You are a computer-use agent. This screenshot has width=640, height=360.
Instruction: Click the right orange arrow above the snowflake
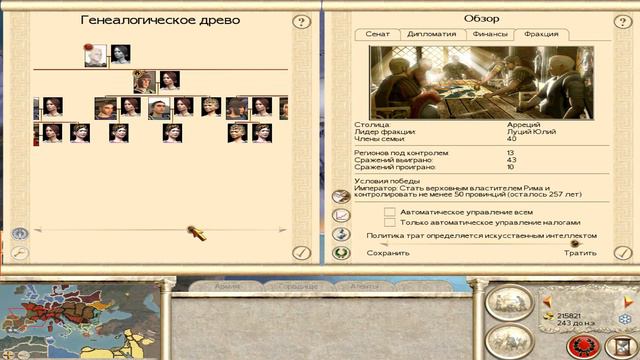pos(628,302)
